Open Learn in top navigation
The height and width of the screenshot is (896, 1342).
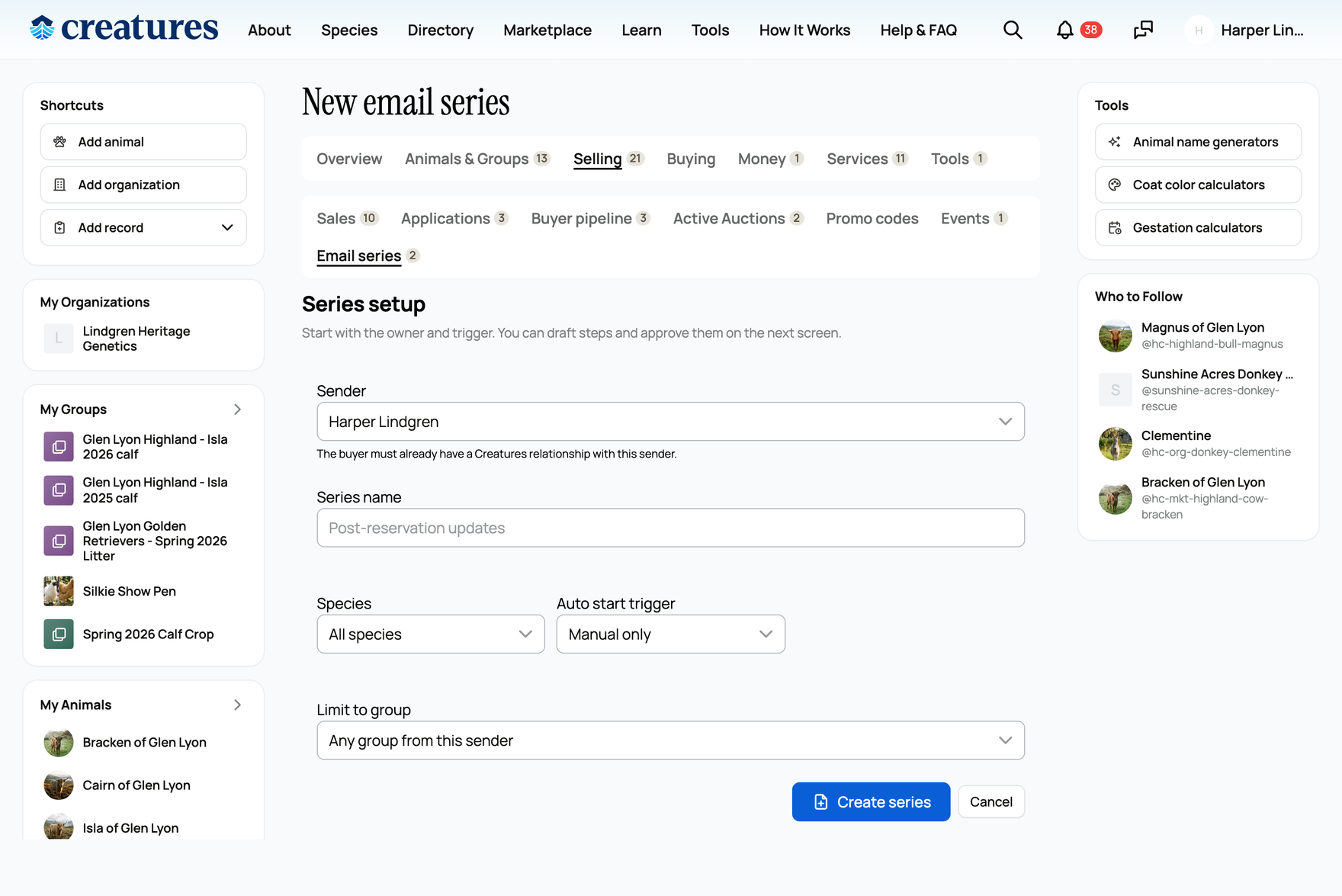(x=641, y=30)
